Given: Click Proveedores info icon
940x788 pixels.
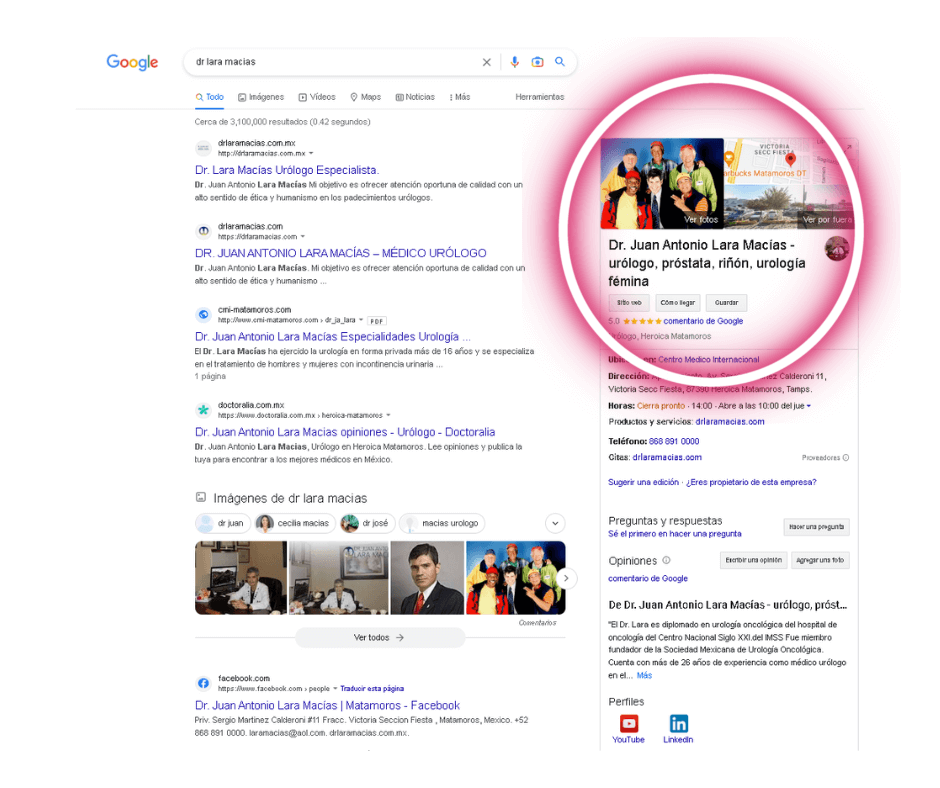Looking at the screenshot, I should coord(845,458).
